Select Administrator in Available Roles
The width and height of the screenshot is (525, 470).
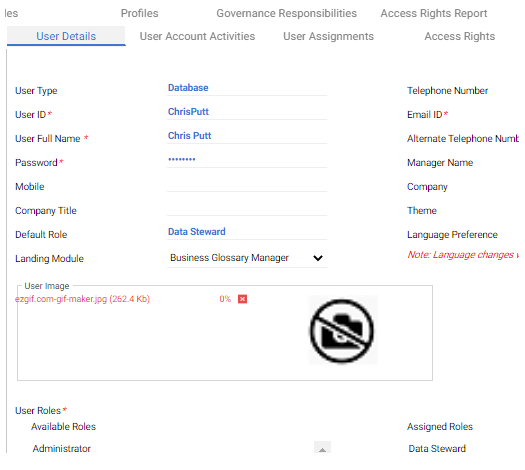tap(62, 448)
